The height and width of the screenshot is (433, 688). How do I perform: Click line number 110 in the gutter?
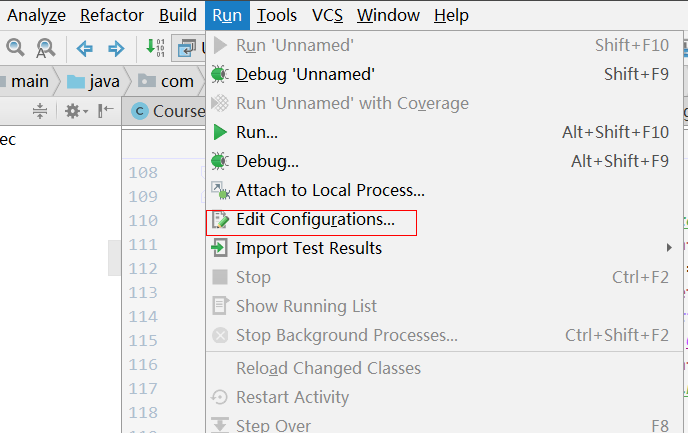[144, 220]
